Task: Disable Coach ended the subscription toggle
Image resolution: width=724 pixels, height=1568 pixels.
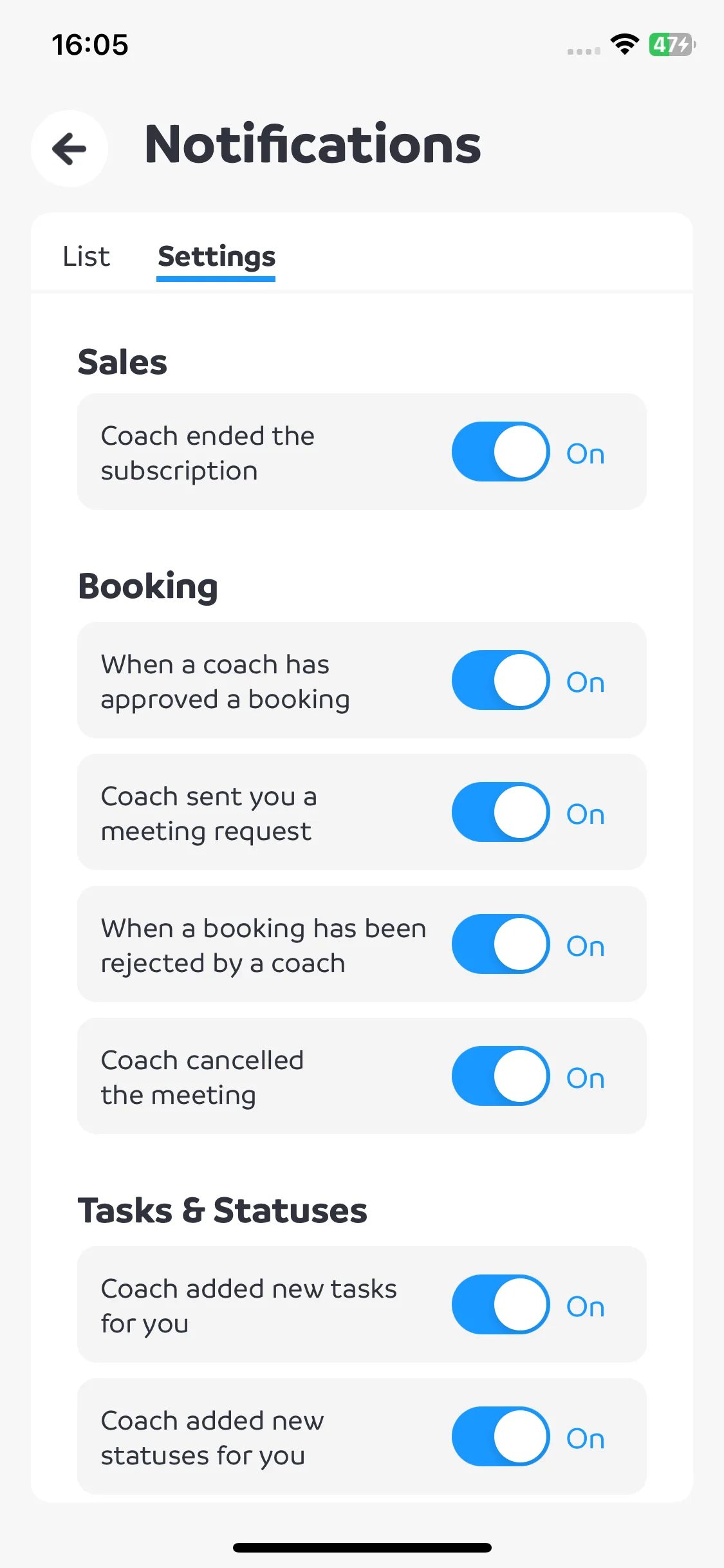Action: coord(501,451)
